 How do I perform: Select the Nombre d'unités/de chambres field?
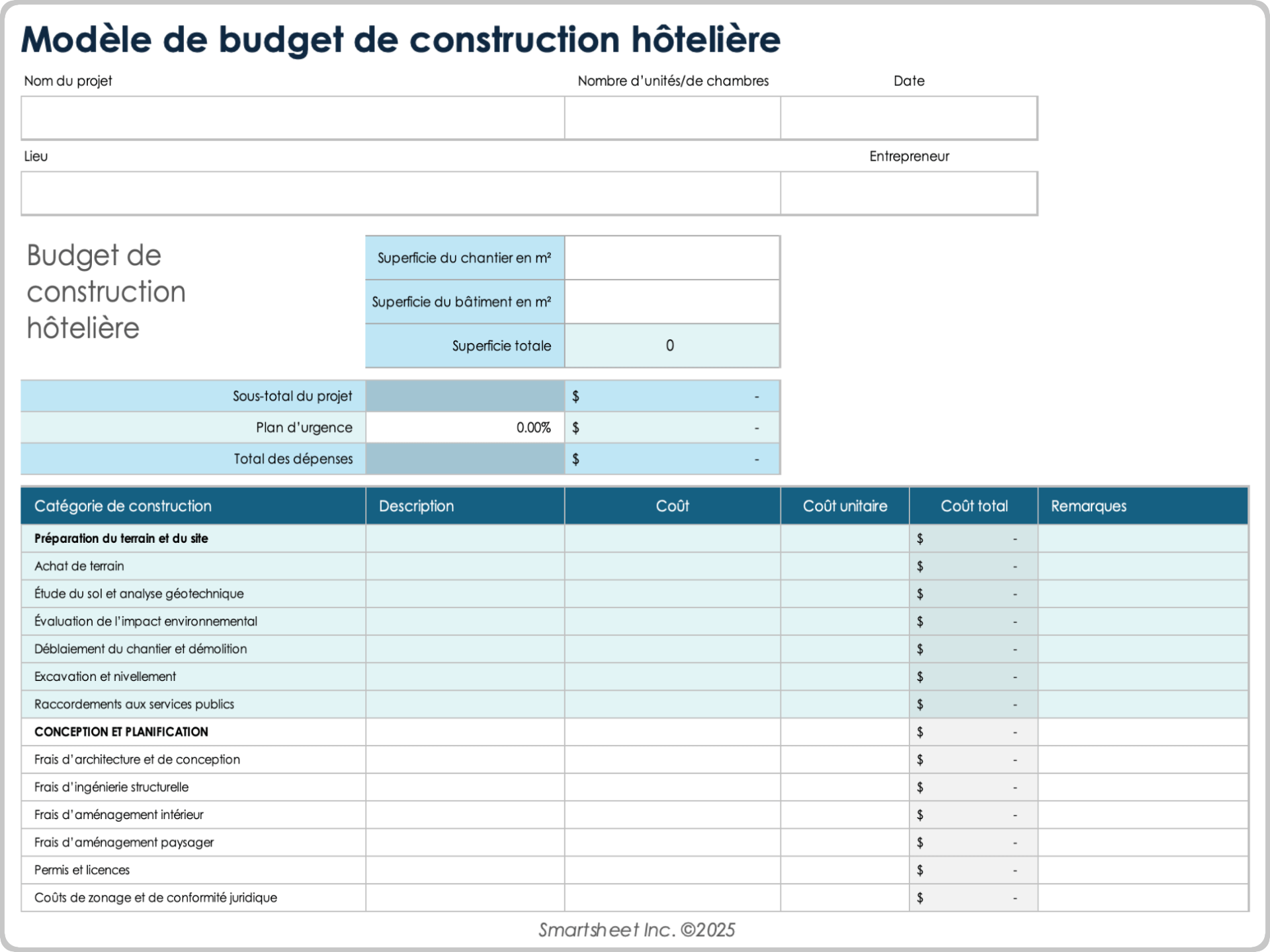[671, 118]
